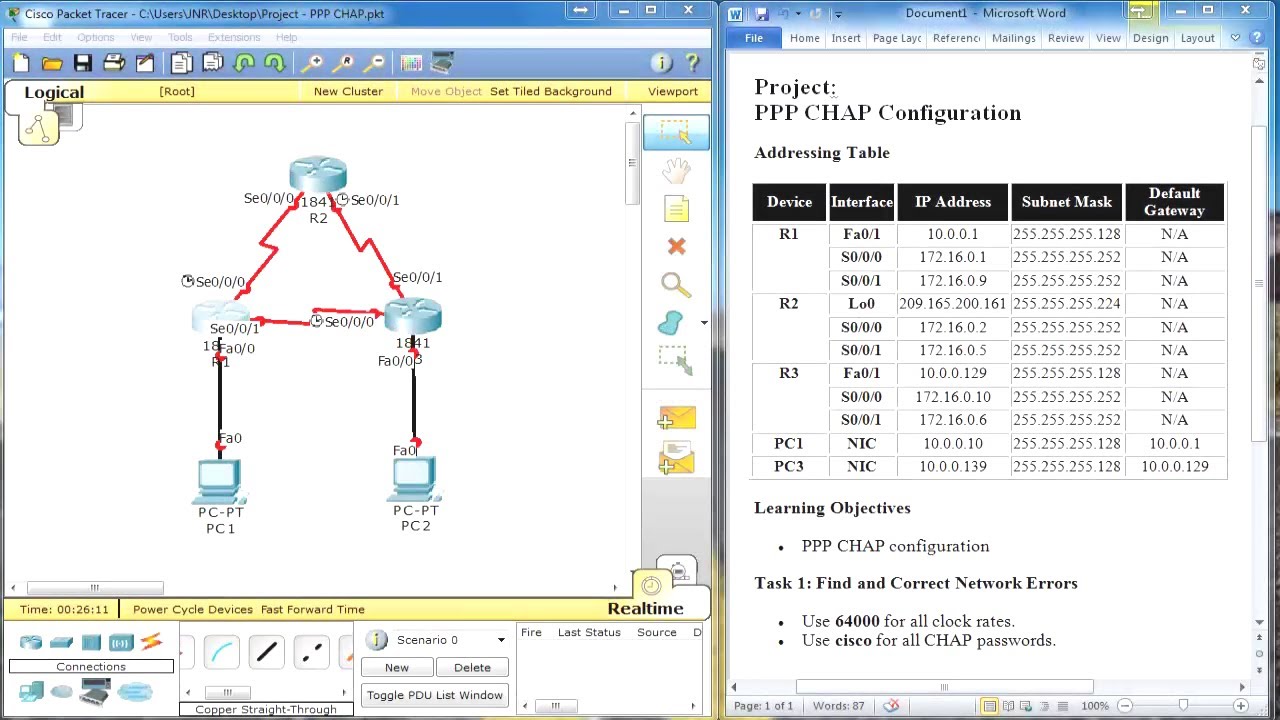Viewport: 1280px width, 720px height.
Task: Open the Word Insert tab
Action: (845, 38)
